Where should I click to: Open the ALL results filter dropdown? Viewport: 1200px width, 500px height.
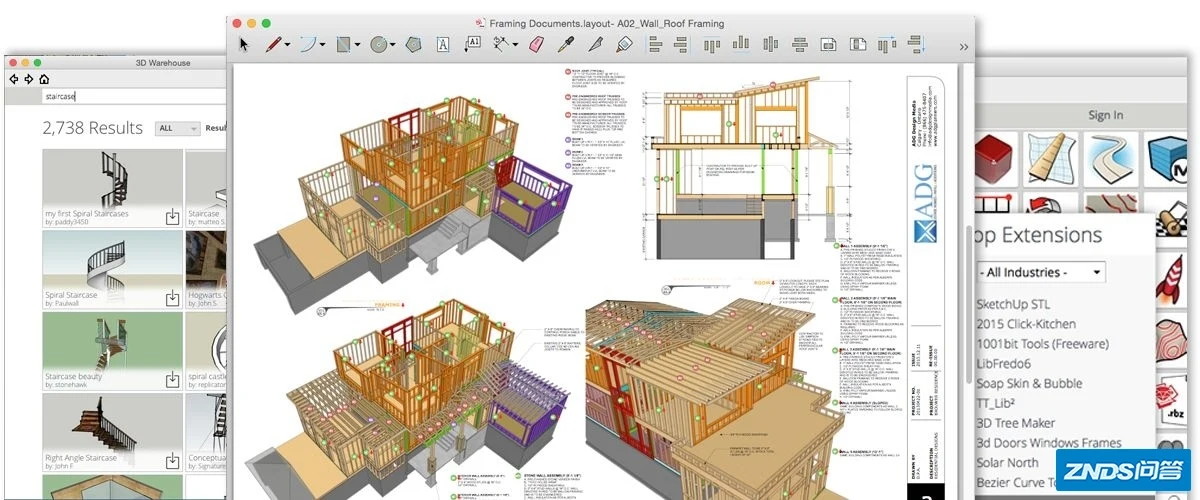point(178,128)
